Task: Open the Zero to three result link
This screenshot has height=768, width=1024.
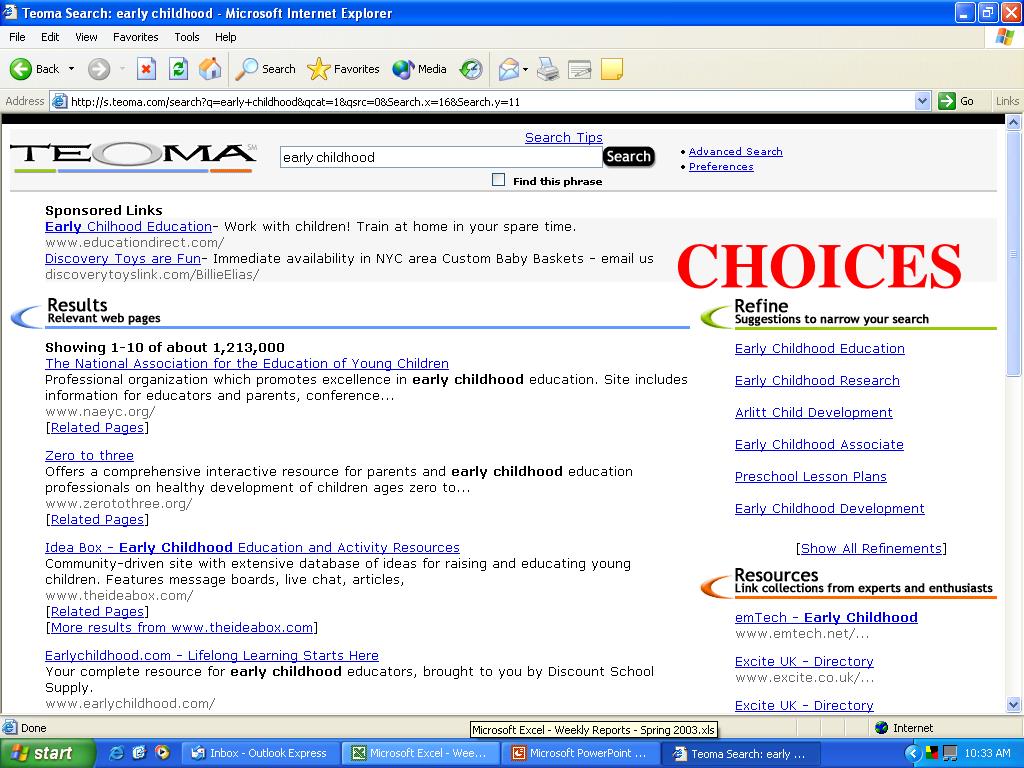Action: click(89, 456)
